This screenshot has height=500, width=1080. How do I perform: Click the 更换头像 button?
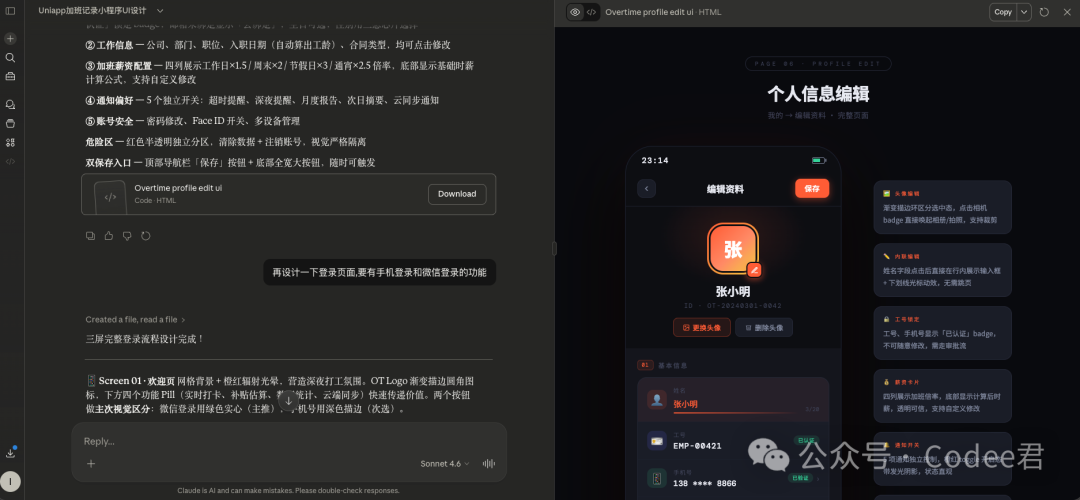702,328
